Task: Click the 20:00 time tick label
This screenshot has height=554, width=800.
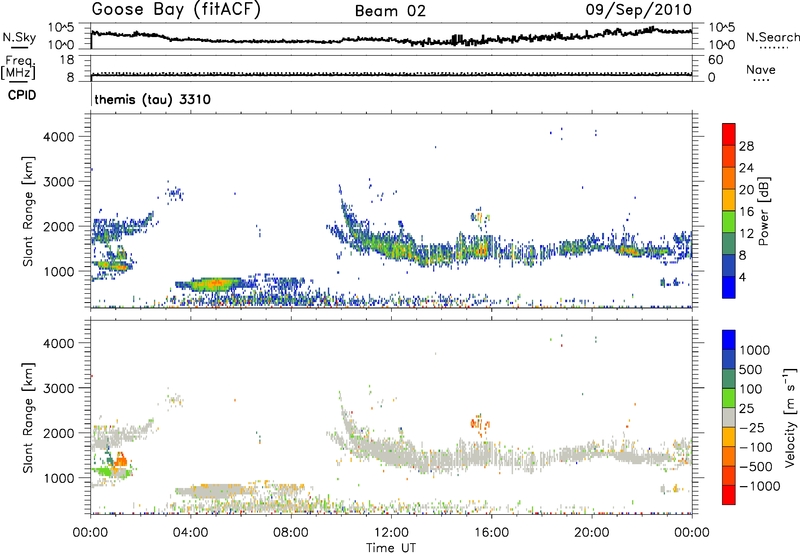Action: (591, 533)
